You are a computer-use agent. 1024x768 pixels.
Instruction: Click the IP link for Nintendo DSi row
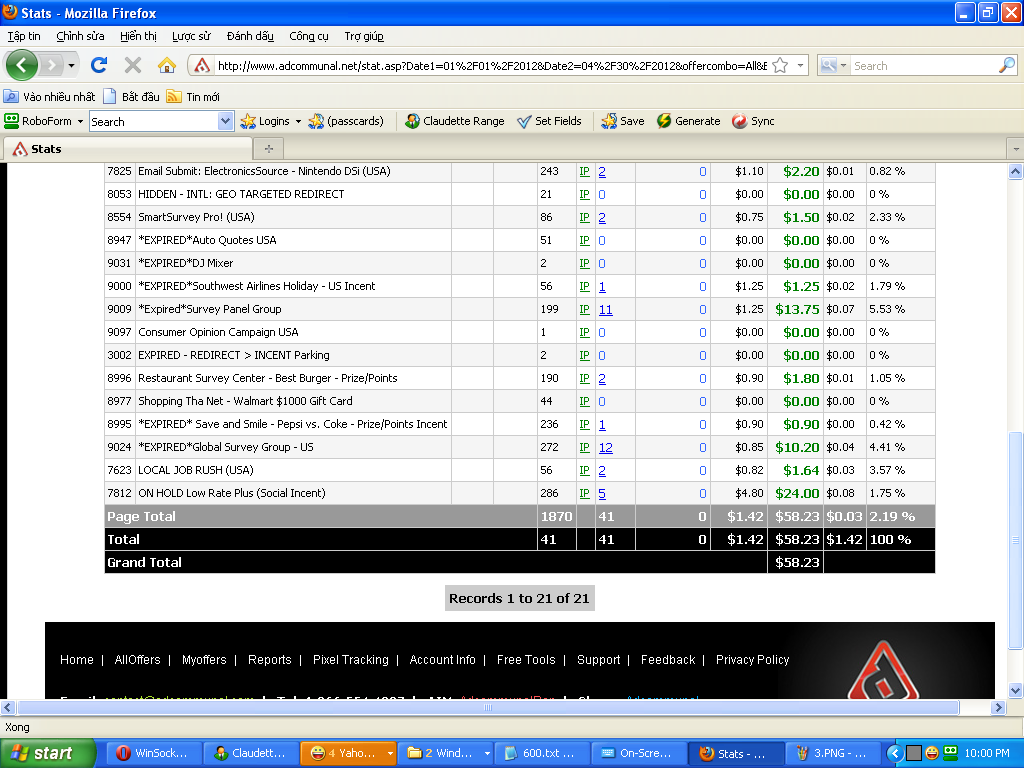coord(584,171)
